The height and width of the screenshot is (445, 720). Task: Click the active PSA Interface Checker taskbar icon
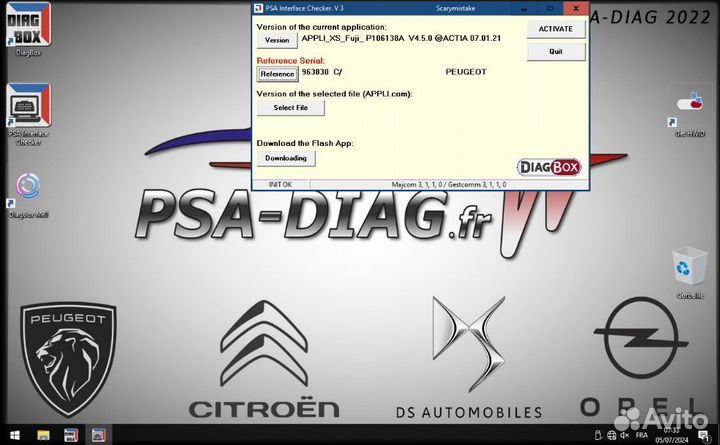click(x=98, y=435)
